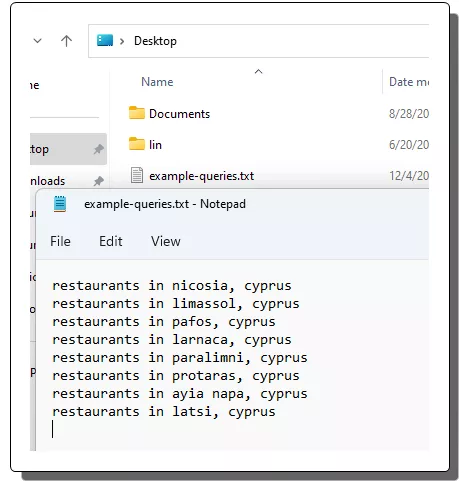Click the 8/28 date of Documents
The height and width of the screenshot is (481, 459).
coord(409,114)
